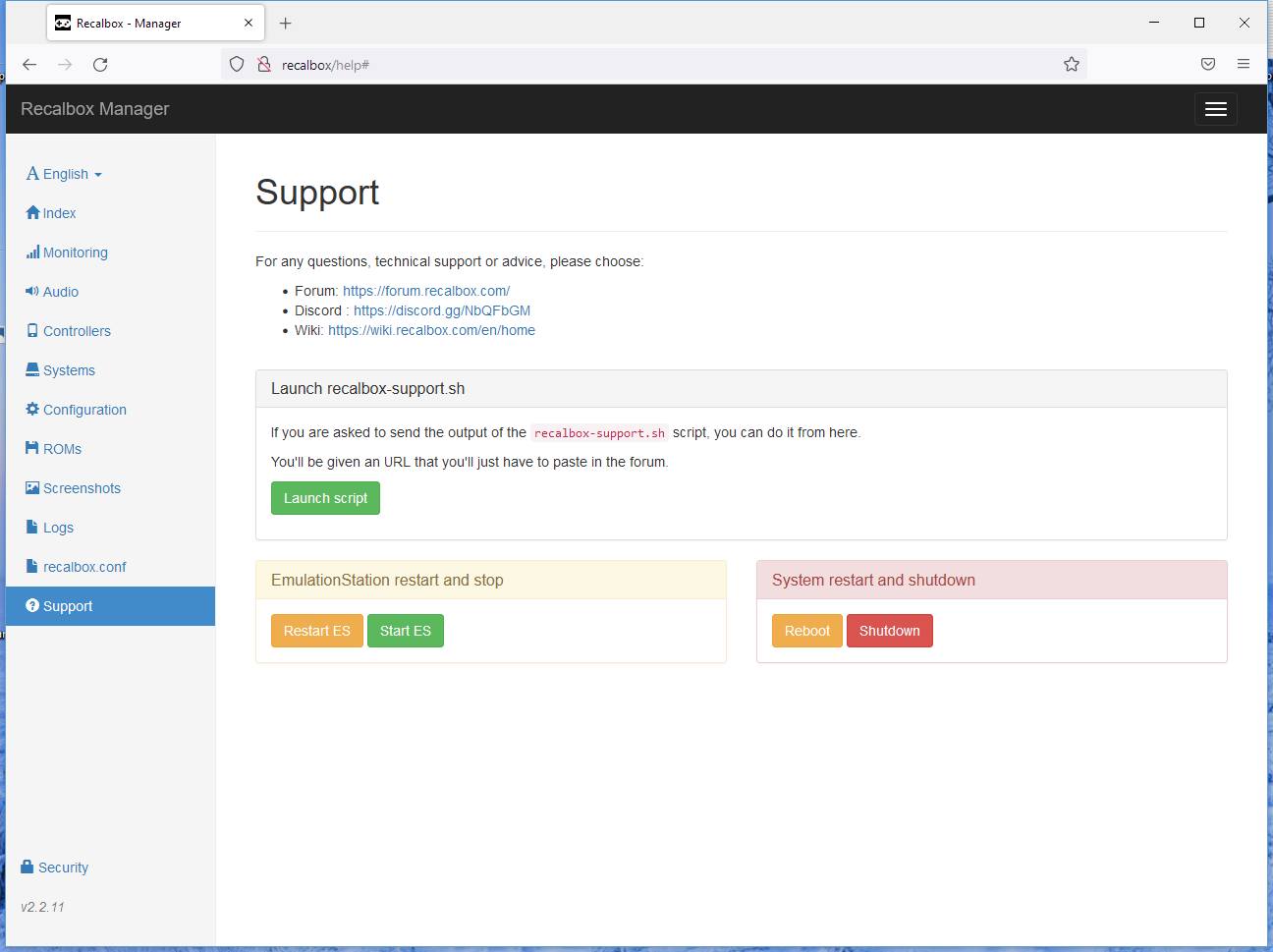Select the Recalbox - Manager tab
Image resolution: width=1273 pixels, height=952 pixels.
point(154,23)
